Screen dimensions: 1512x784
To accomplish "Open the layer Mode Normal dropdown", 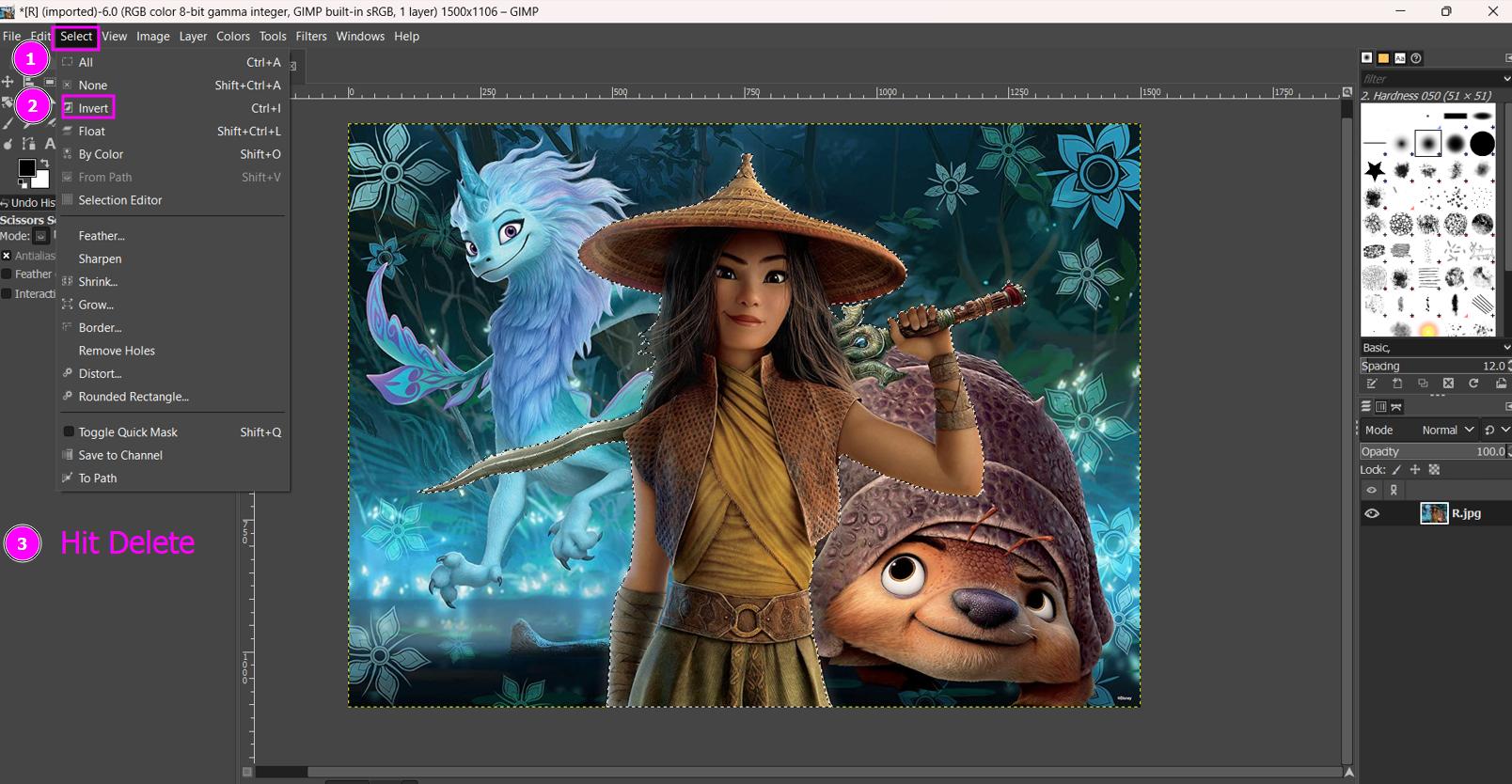I will (x=1419, y=430).
